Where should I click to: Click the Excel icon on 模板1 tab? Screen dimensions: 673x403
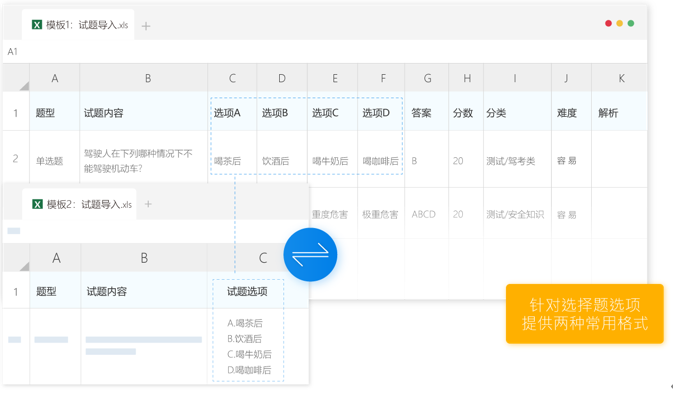tap(37, 25)
